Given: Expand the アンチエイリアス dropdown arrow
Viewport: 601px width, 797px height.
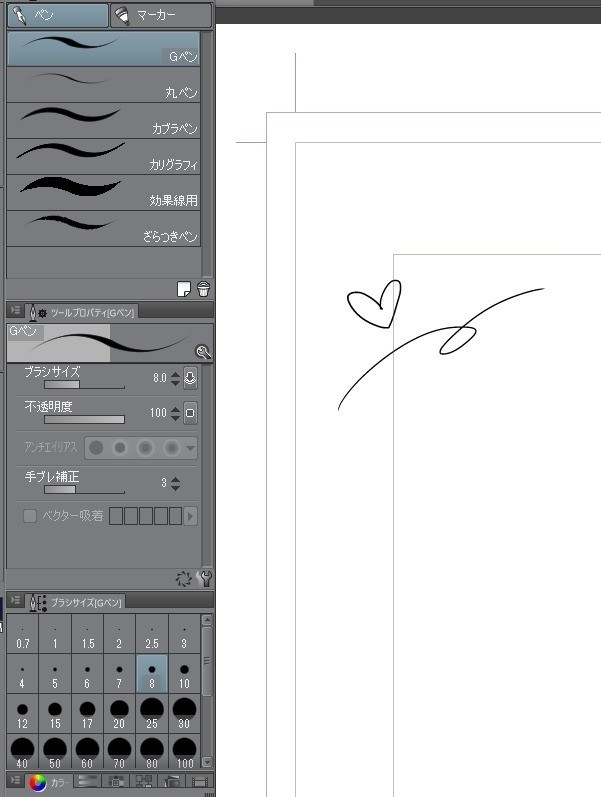Looking at the screenshot, I should [x=190, y=447].
